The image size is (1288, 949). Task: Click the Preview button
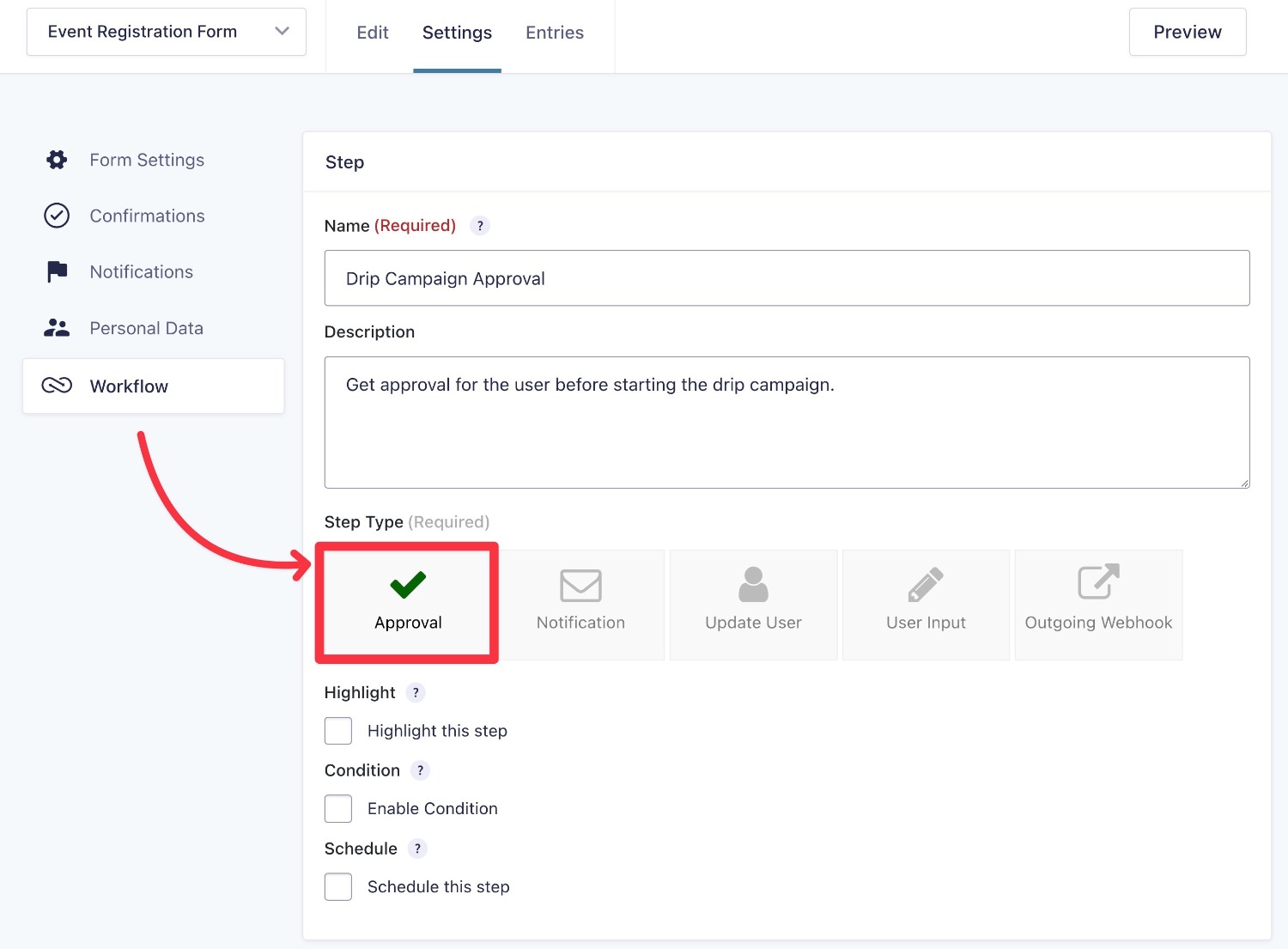click(x=1187, y=33)
